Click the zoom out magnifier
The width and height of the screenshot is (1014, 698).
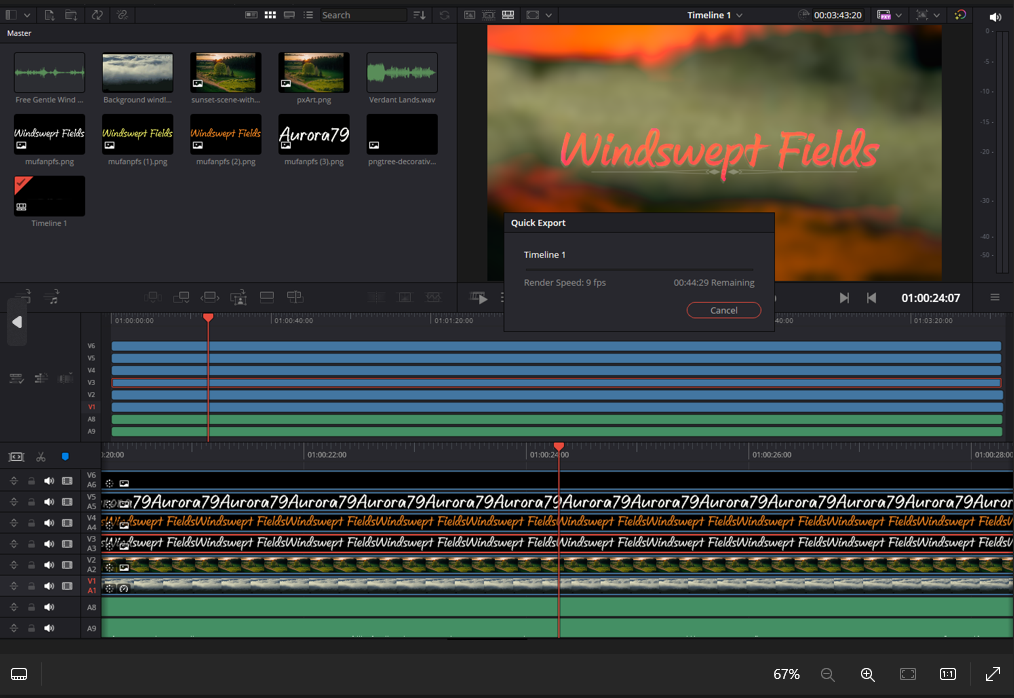(827, 674)
